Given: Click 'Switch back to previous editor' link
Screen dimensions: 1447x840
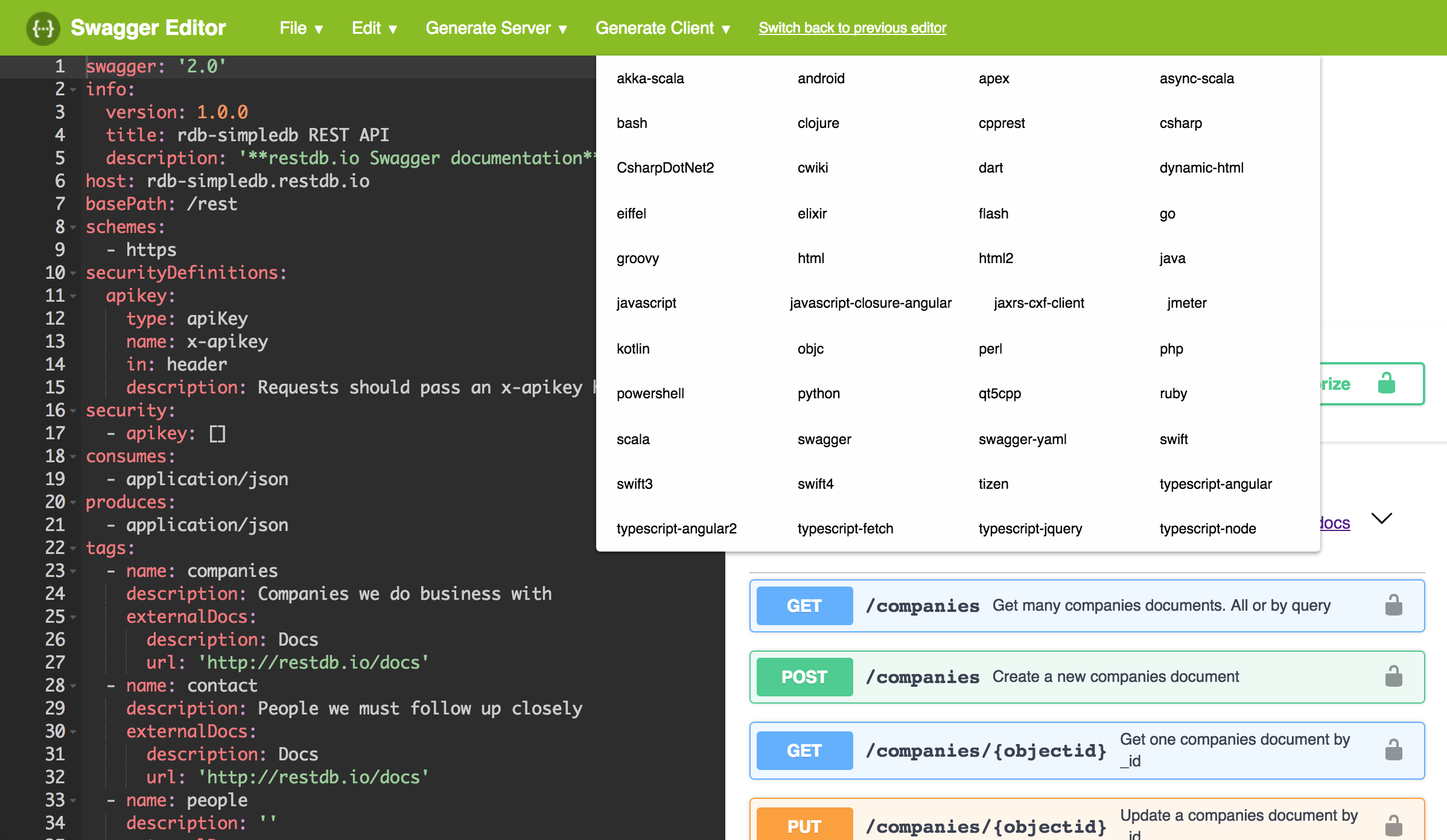Looking at the screenshot, I should 853,27.
